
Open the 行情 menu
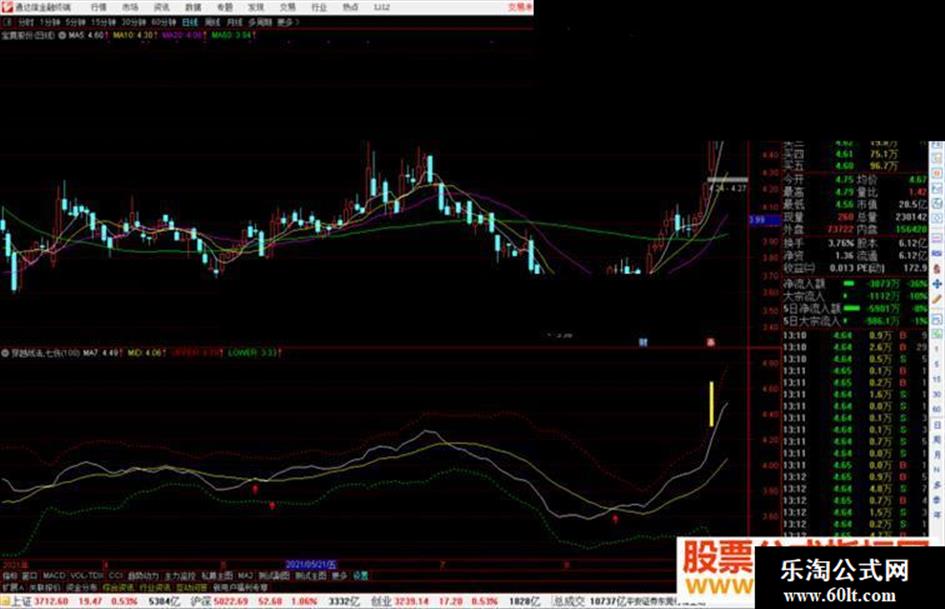coord(98,7)
